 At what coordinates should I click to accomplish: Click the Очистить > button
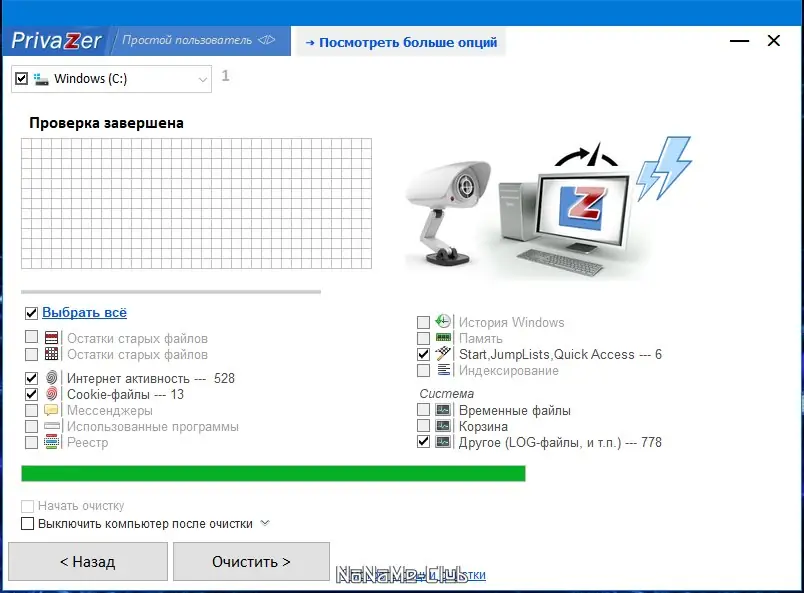tap(251, 562)
